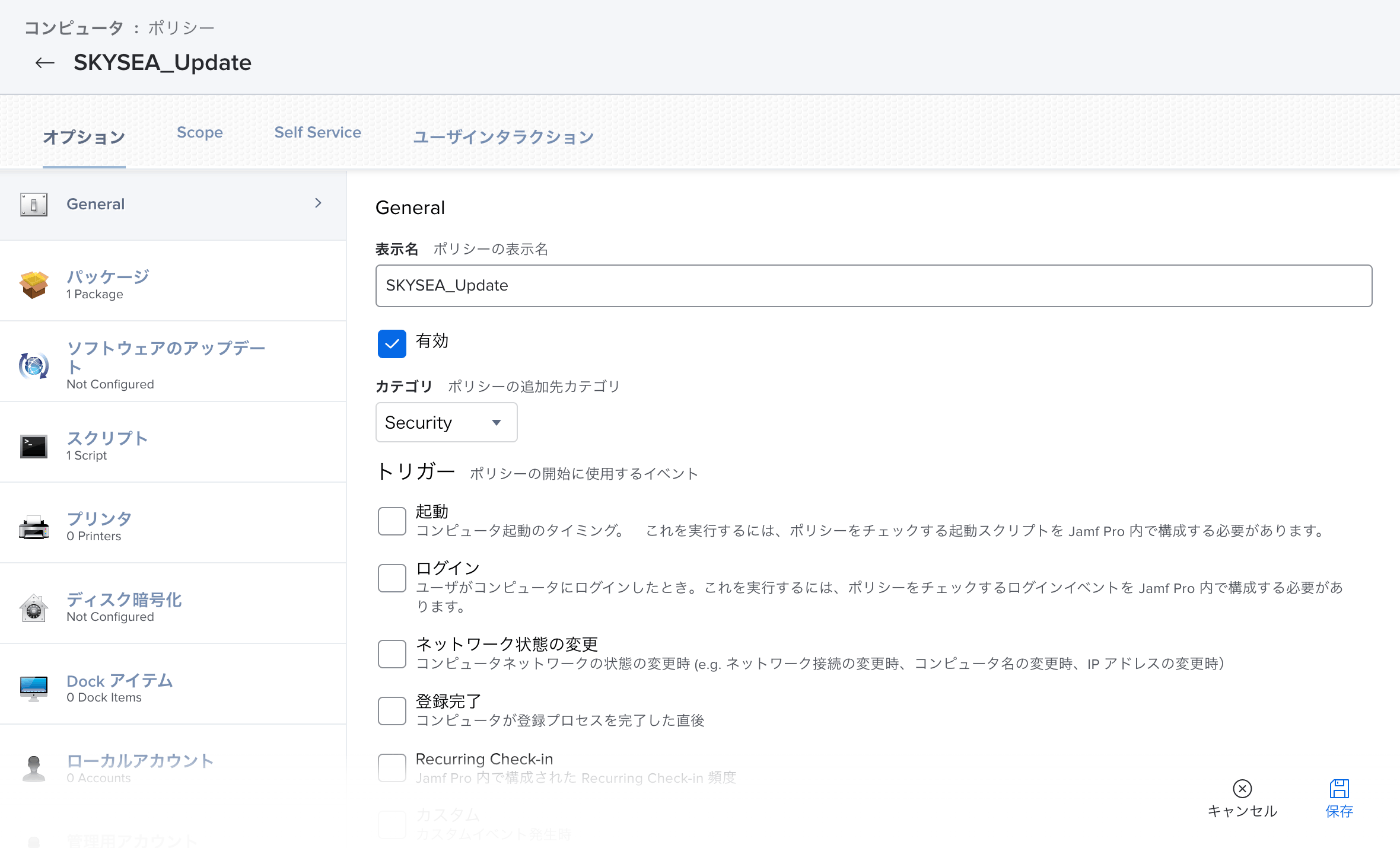The height and width of the screenshot is (848, 1400).
Task: Click the printer icon
Action: (34, 527)
